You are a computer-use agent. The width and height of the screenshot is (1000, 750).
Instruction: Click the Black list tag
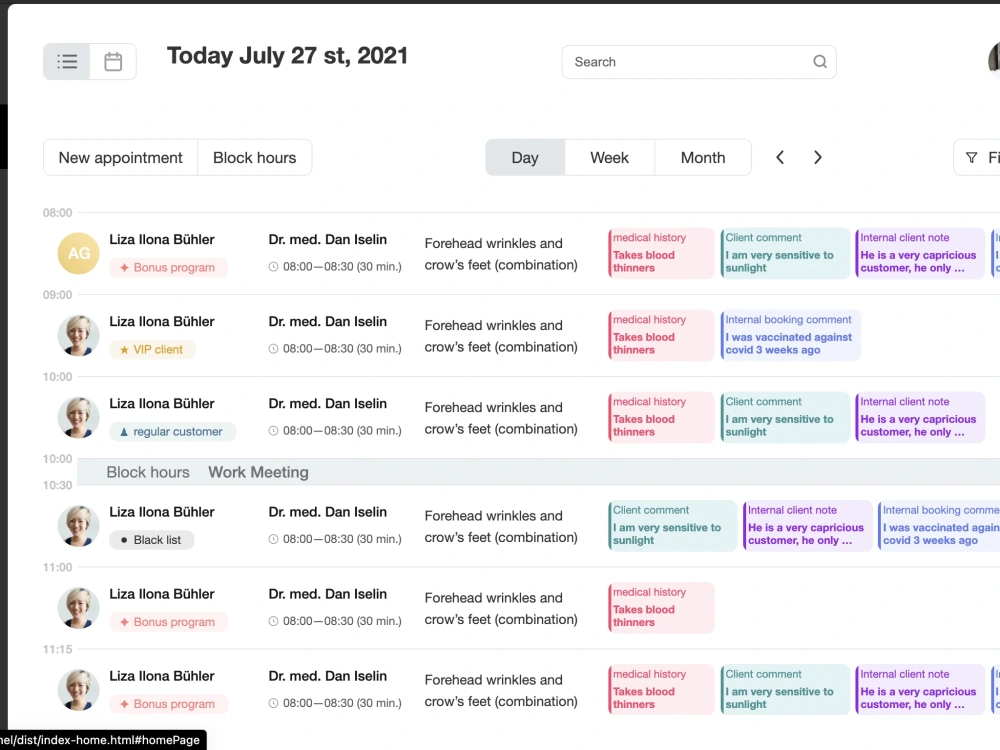pyautogui.click(x=151, y=540)
